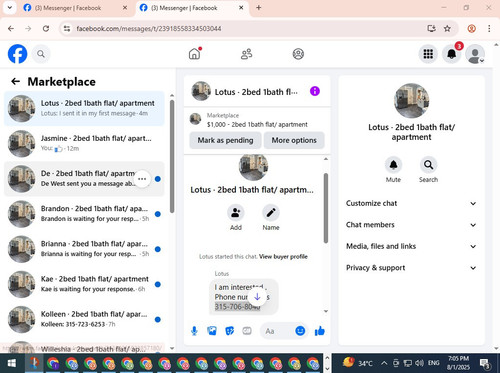Select the second Messenger browser tab
500x373 pixels.
(x=192, y=8)
